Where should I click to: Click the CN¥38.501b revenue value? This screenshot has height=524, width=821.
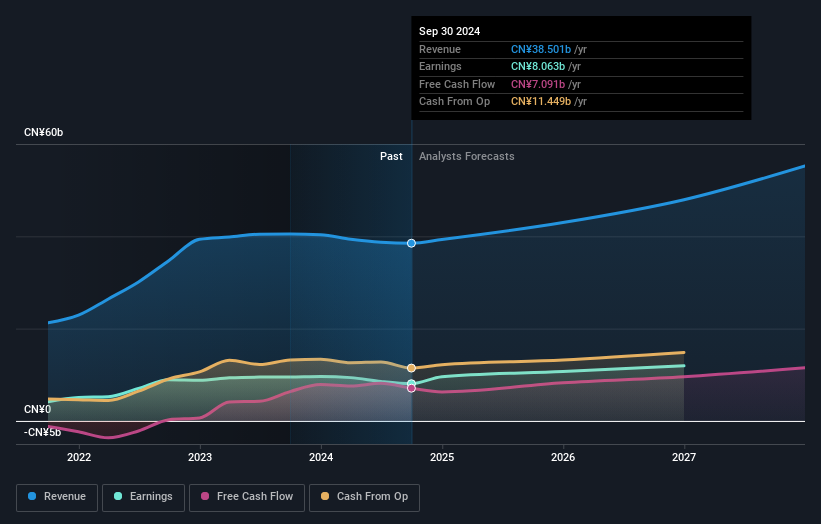[x=541, y=49]
